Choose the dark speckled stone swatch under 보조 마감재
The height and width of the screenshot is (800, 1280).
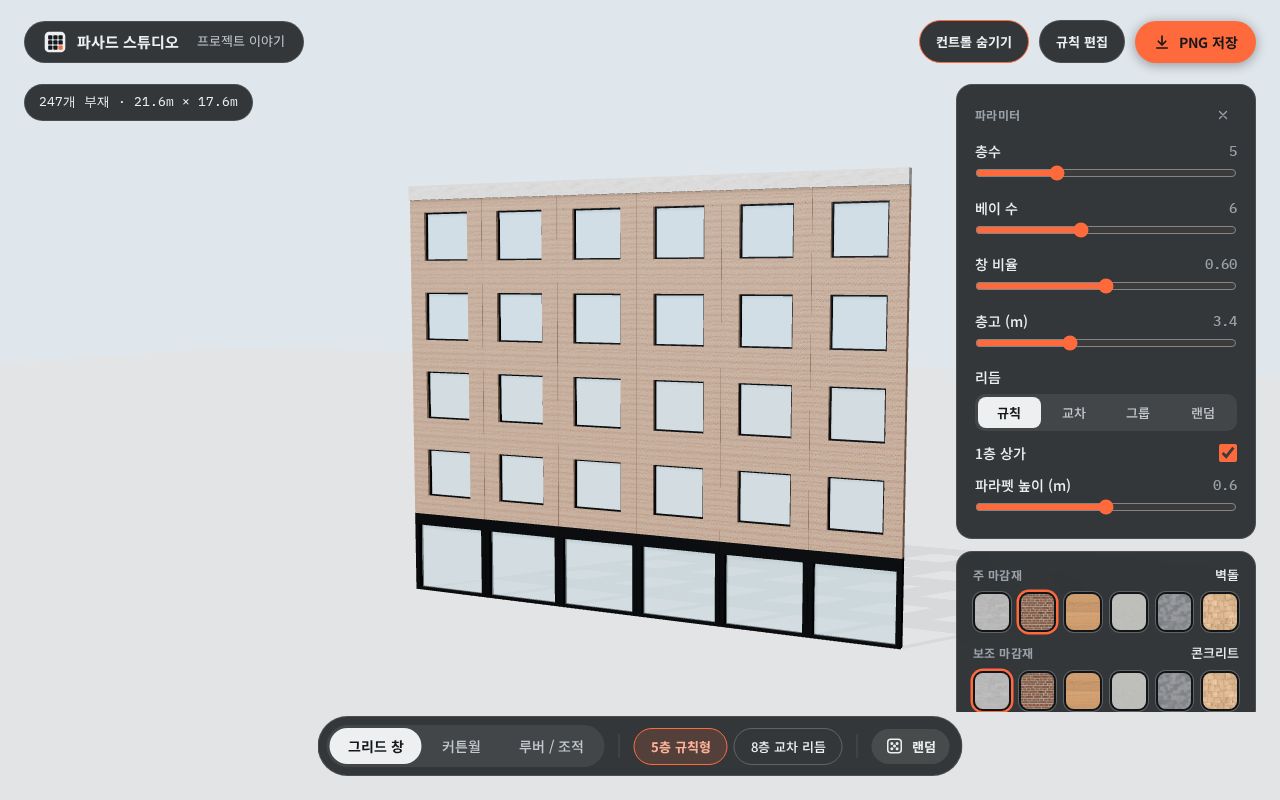pyautogui.click(x=1174, y=691)
